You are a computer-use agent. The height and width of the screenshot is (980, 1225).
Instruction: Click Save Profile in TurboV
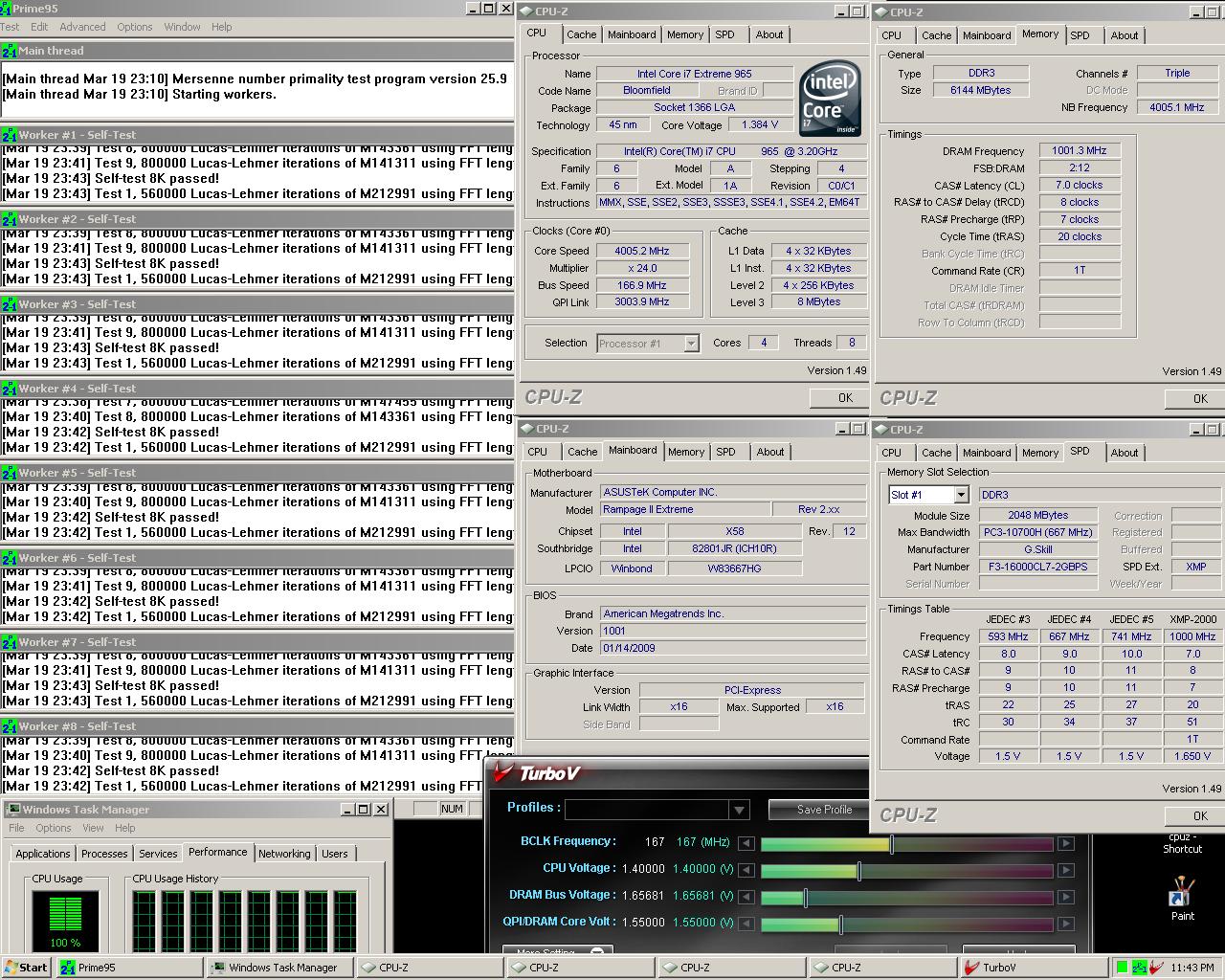[x=824, y=810]
